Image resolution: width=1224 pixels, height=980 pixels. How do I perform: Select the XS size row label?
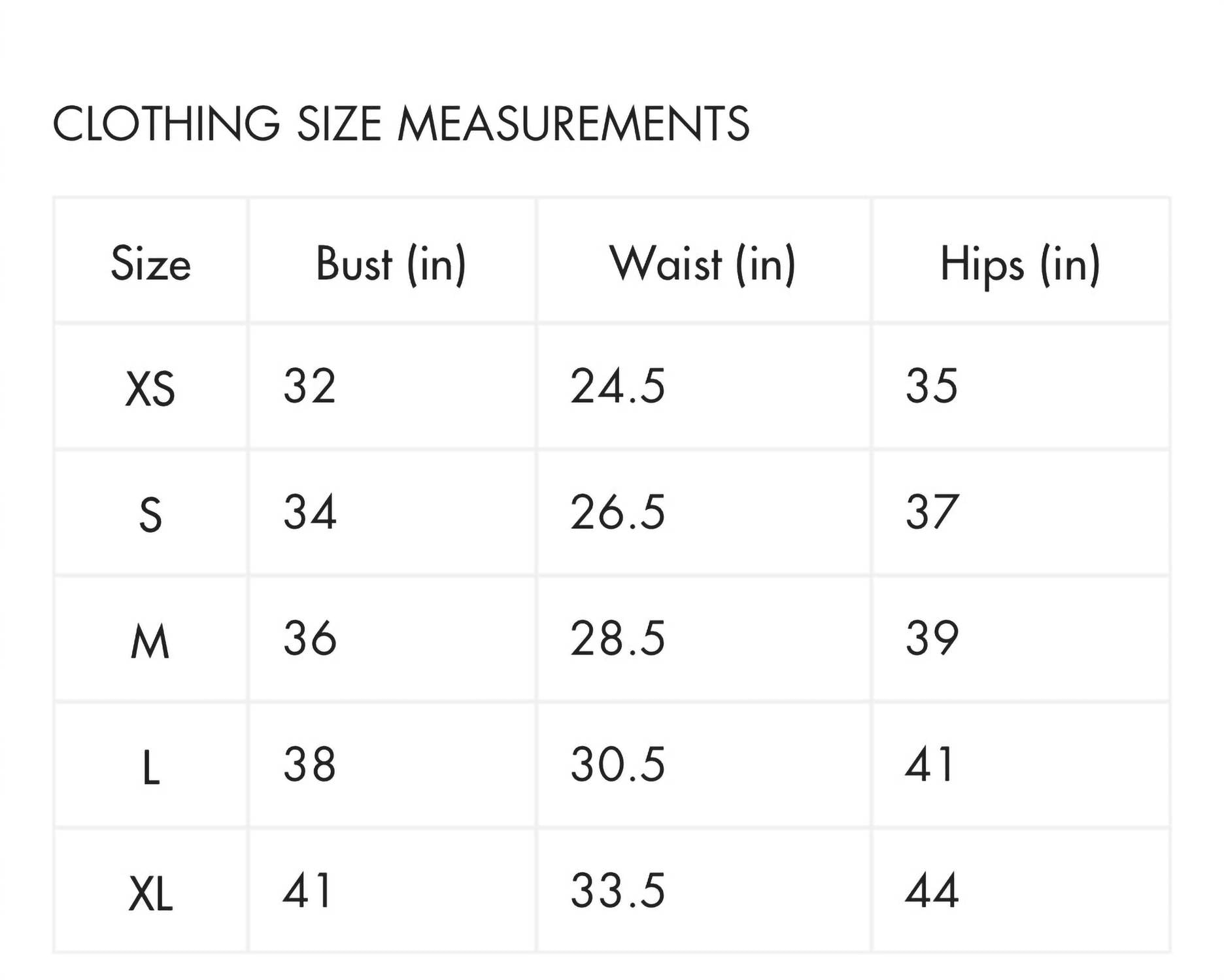(x=150, y=389)
